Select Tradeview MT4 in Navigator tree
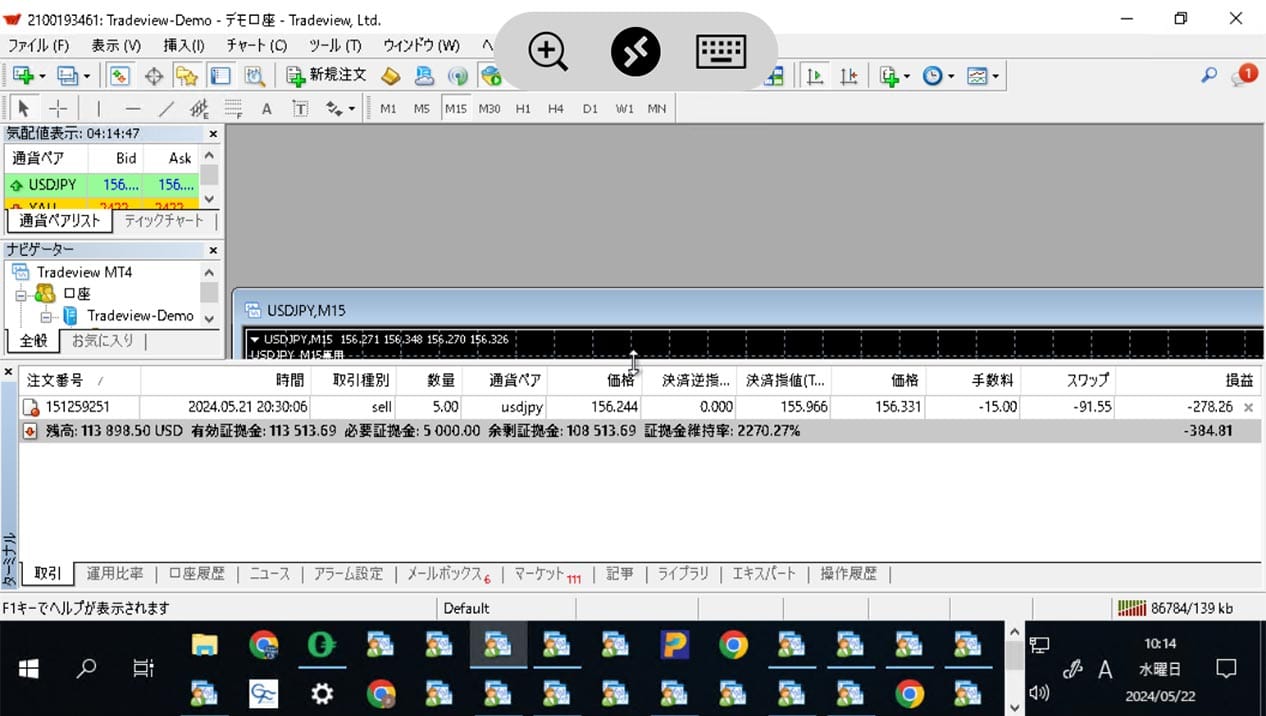This screenshot has width=1266, height=716. (84, 272)
